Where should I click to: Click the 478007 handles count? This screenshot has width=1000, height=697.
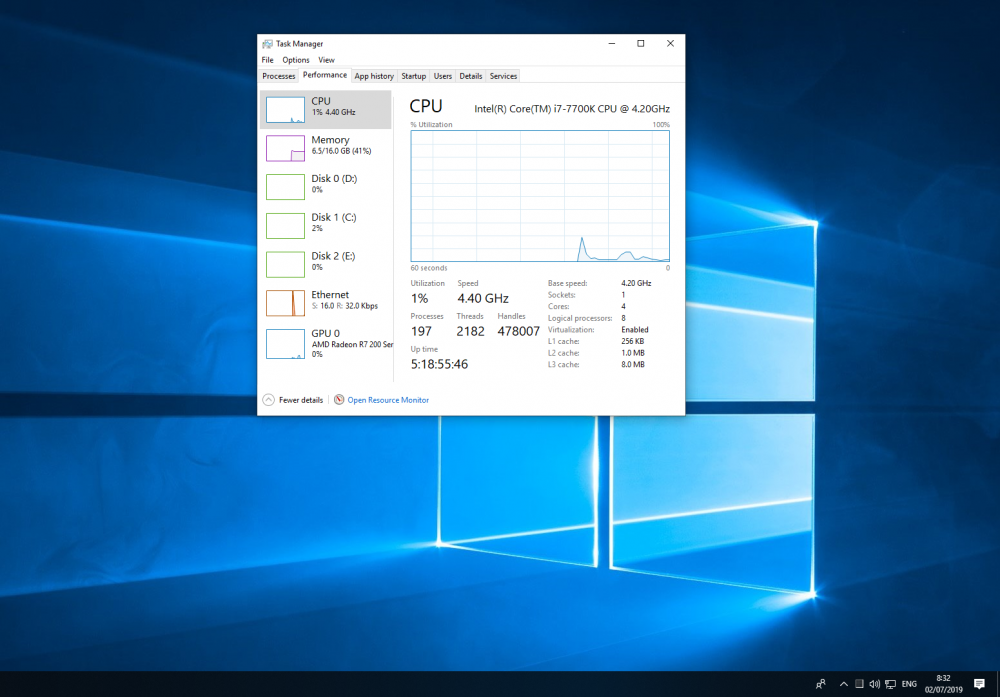[x=518, y=332]
